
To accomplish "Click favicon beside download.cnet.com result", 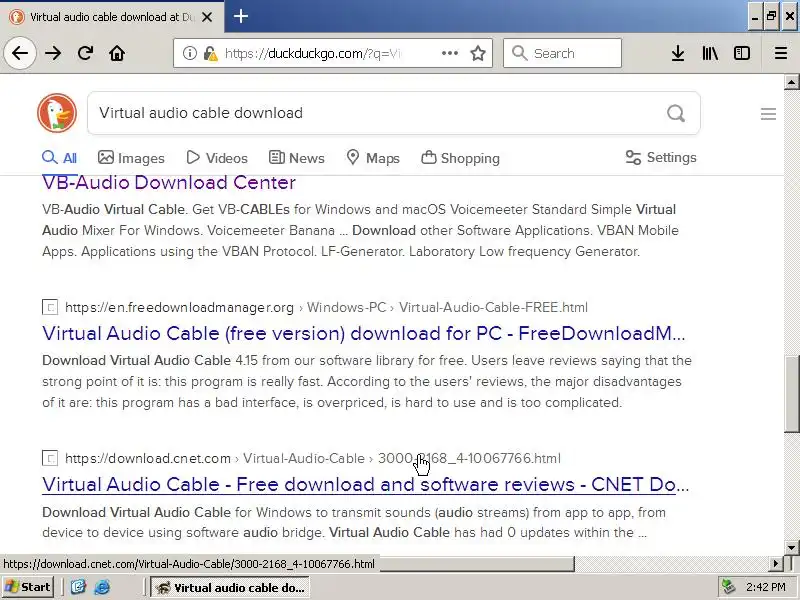I will point(49,458).
